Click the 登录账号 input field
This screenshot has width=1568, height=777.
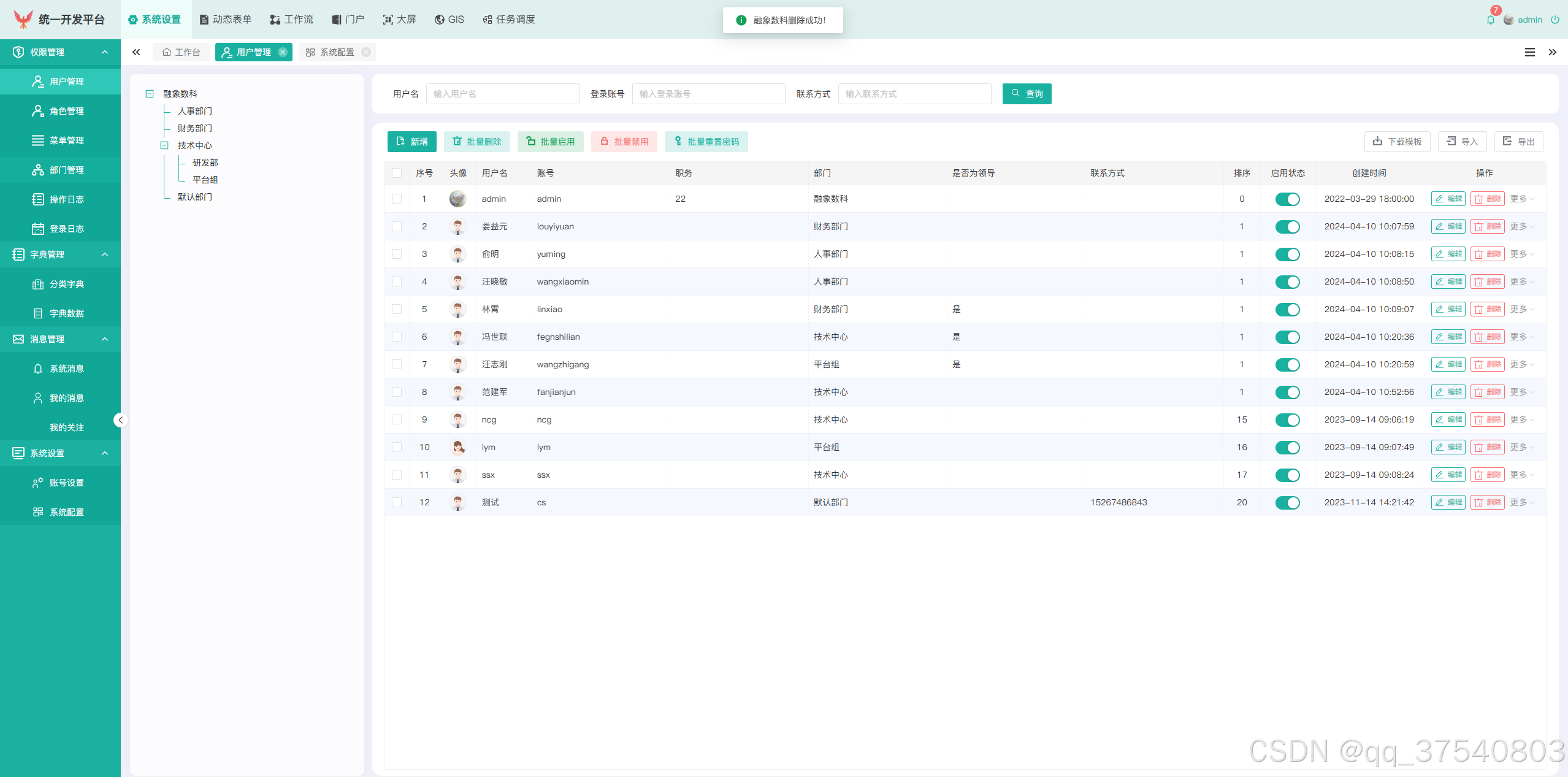(708, 94)
